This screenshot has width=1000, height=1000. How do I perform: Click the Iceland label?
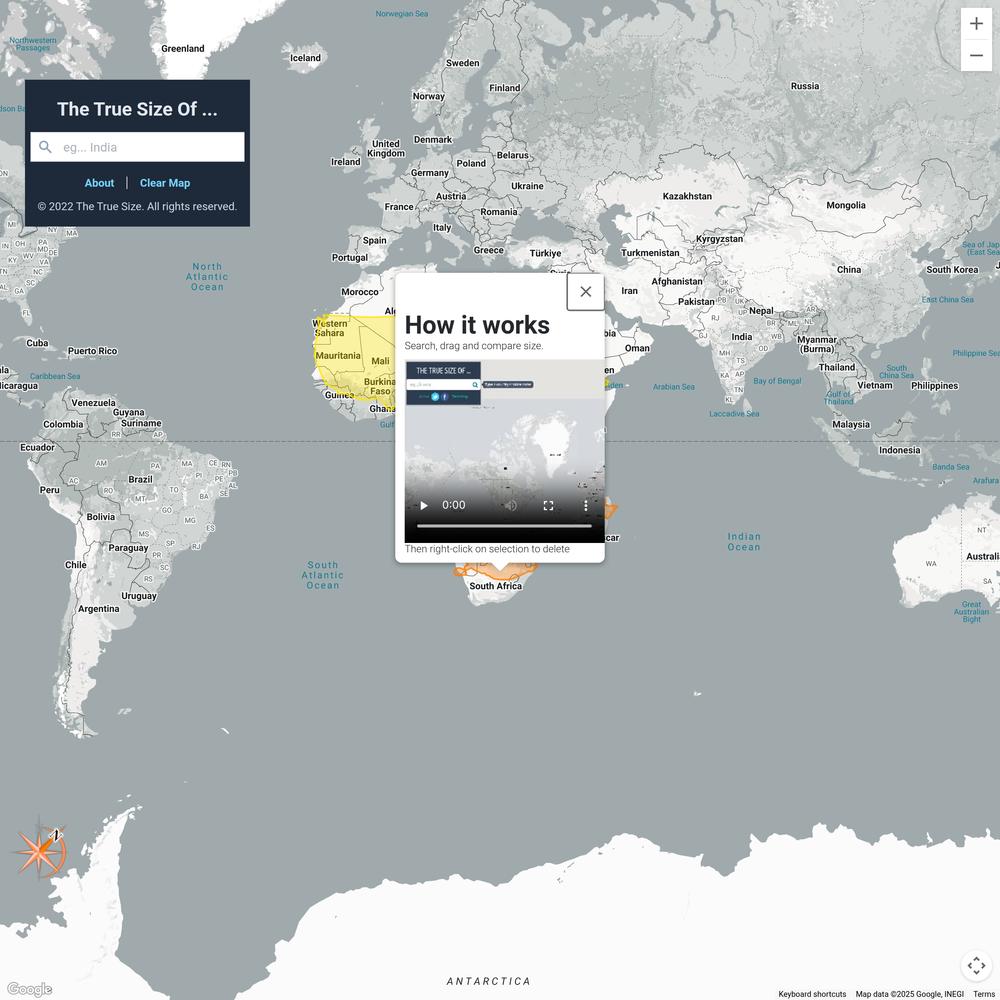[x=305, y=58]
